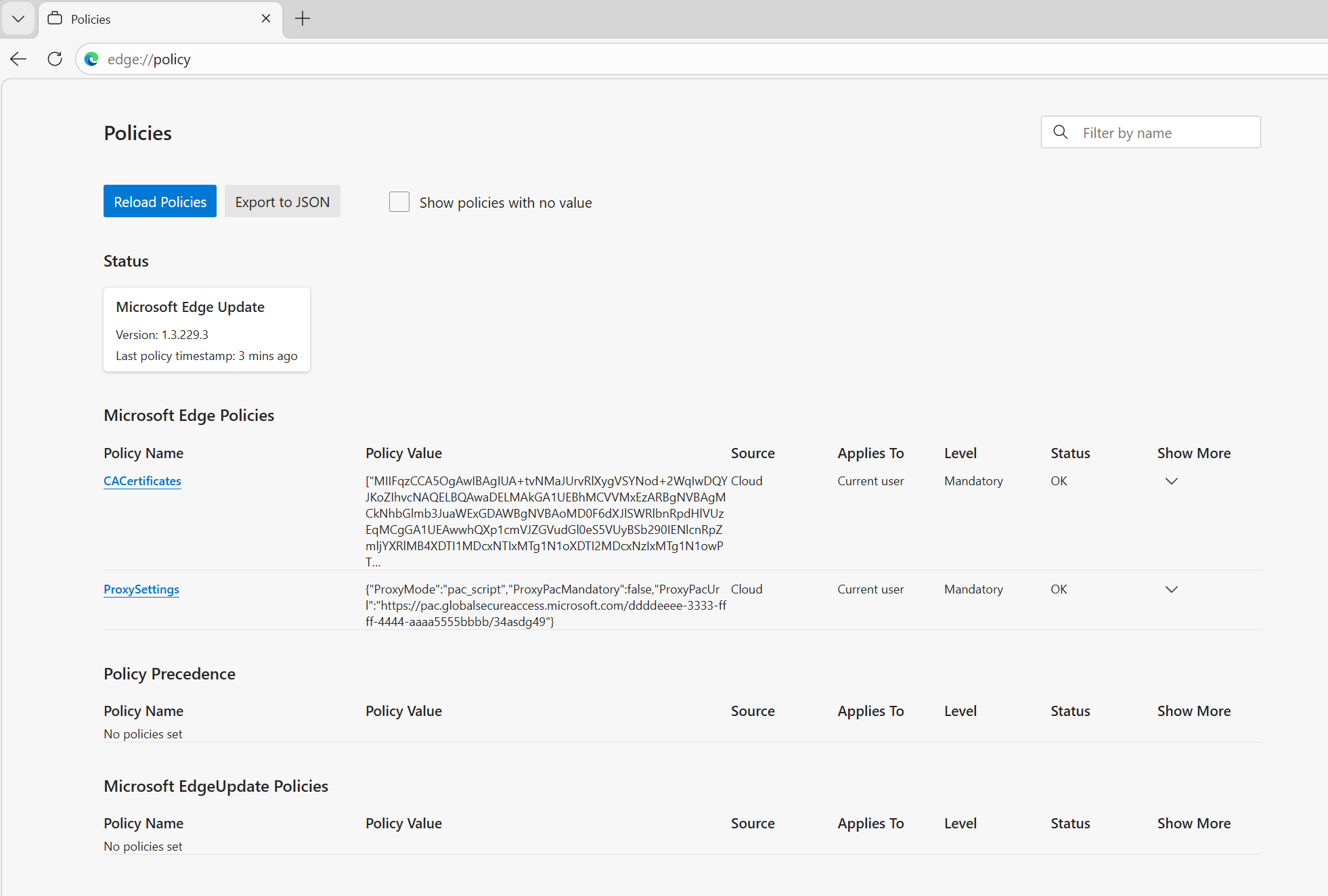Click 'OK' status in ProxySettings row
Screen dimensions: 1328x896
(1059, 589)
